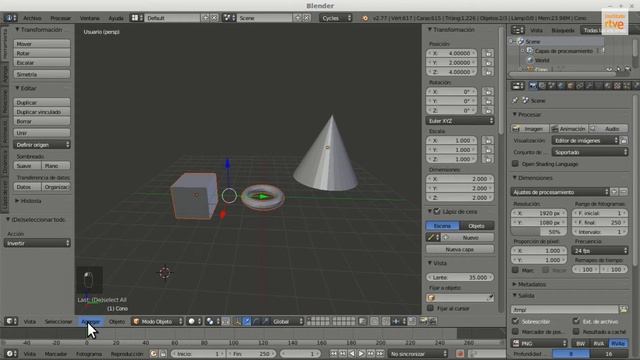640x360 pixels.
Task: Open the Agregar menu in 3D view
Action: point(91,322)
